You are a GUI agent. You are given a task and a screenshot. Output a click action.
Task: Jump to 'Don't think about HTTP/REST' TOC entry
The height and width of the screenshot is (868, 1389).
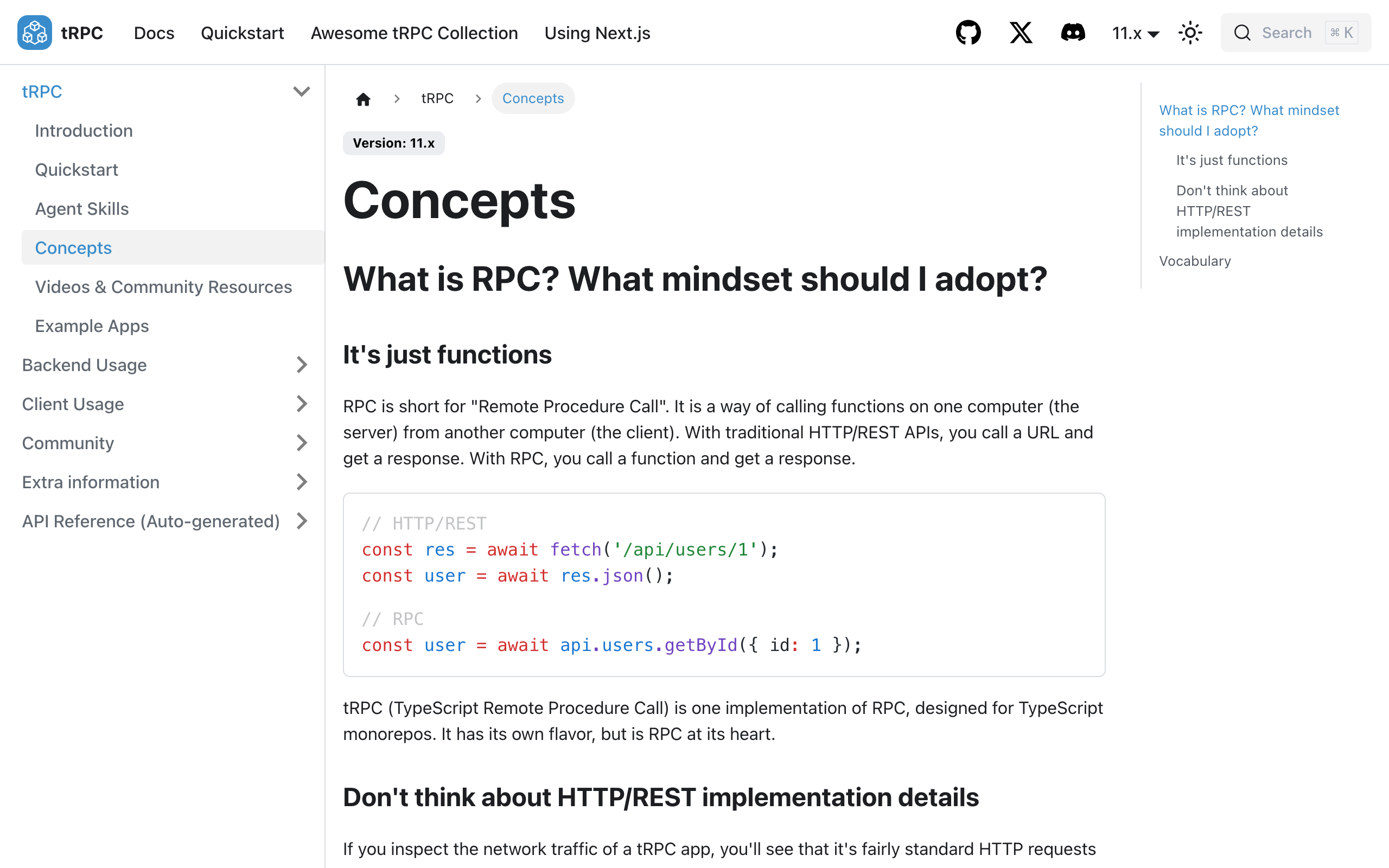pyautogui.click(x=1249, y=210)
